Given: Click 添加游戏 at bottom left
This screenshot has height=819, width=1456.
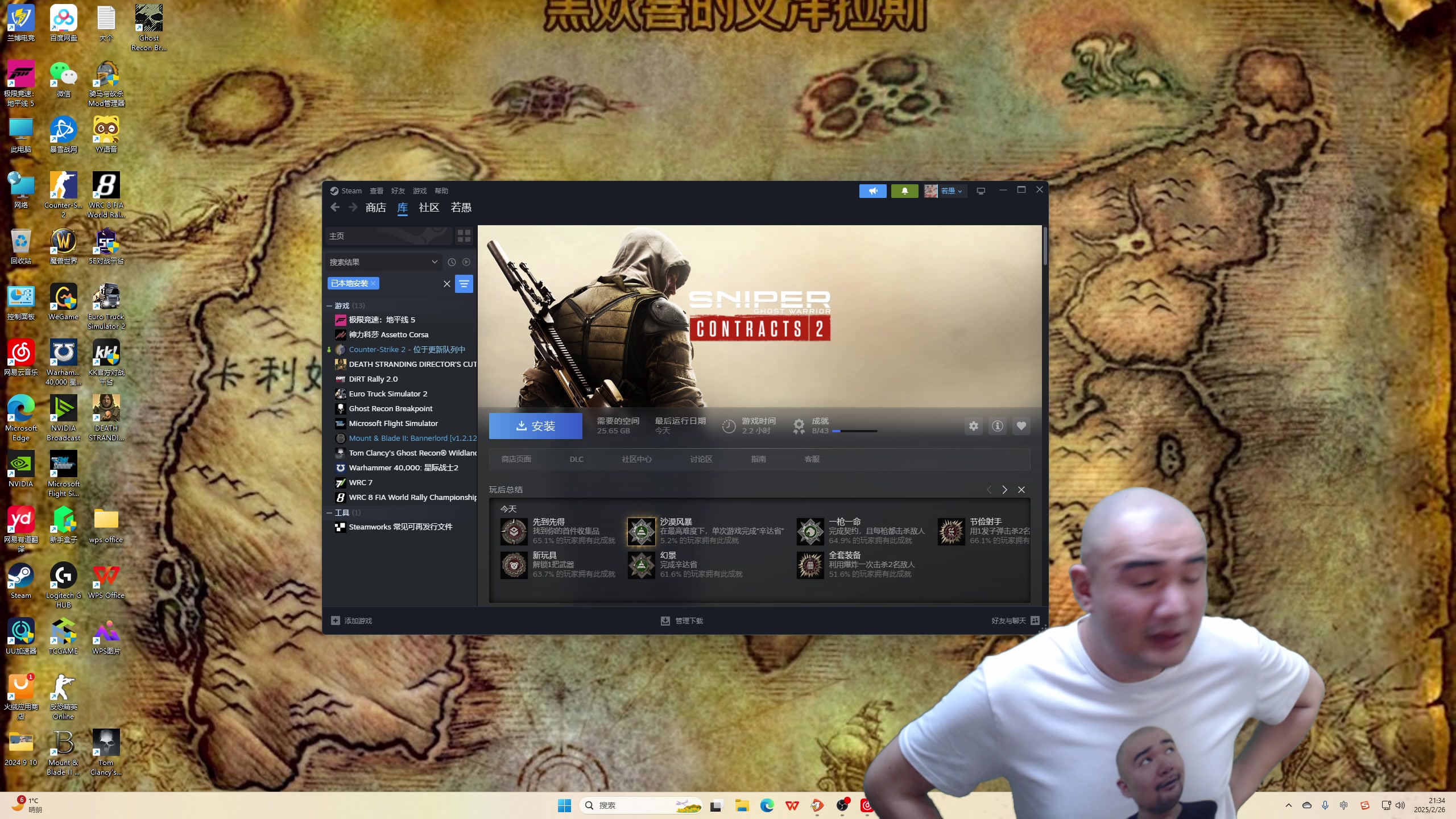Looking at the screenshot, I should [x=351, y=621].
